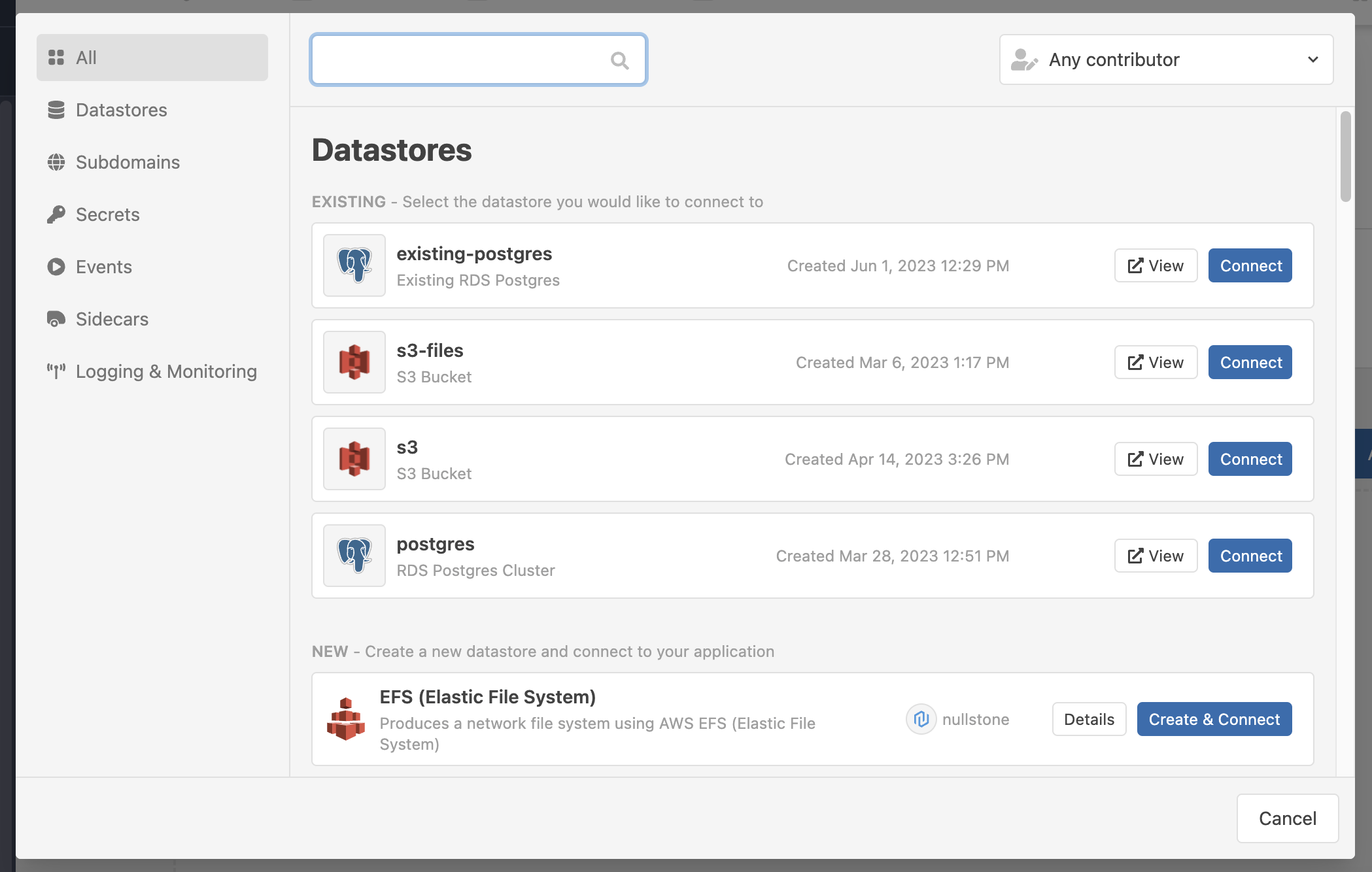The height and width of the screenshot is (872, 1372).
Task: Click the search magnifier icon
Action: (620, 59)
